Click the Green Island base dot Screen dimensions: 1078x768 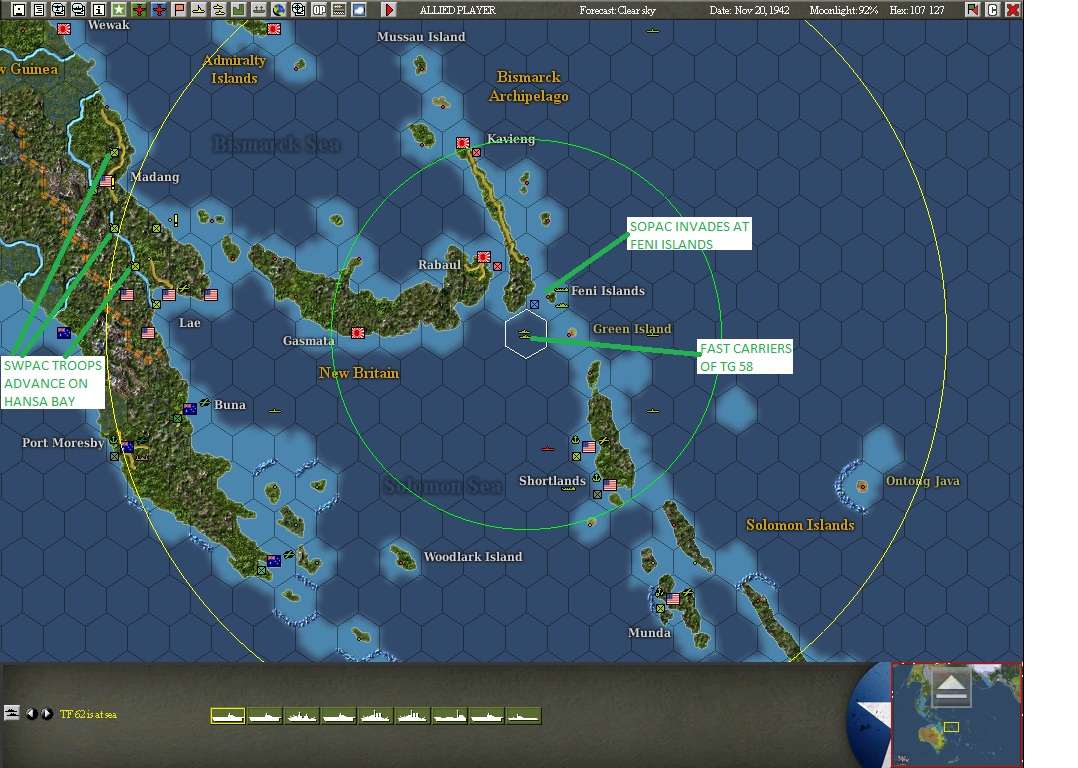point(571,333)
